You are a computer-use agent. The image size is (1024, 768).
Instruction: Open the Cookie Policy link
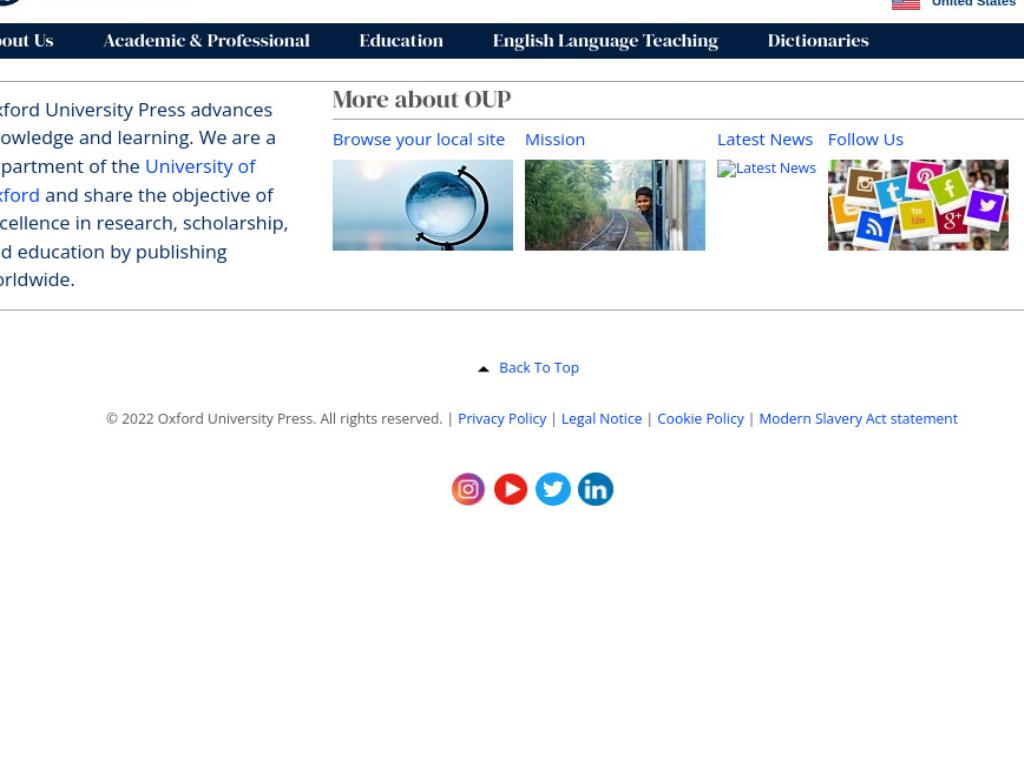point(700,419)
